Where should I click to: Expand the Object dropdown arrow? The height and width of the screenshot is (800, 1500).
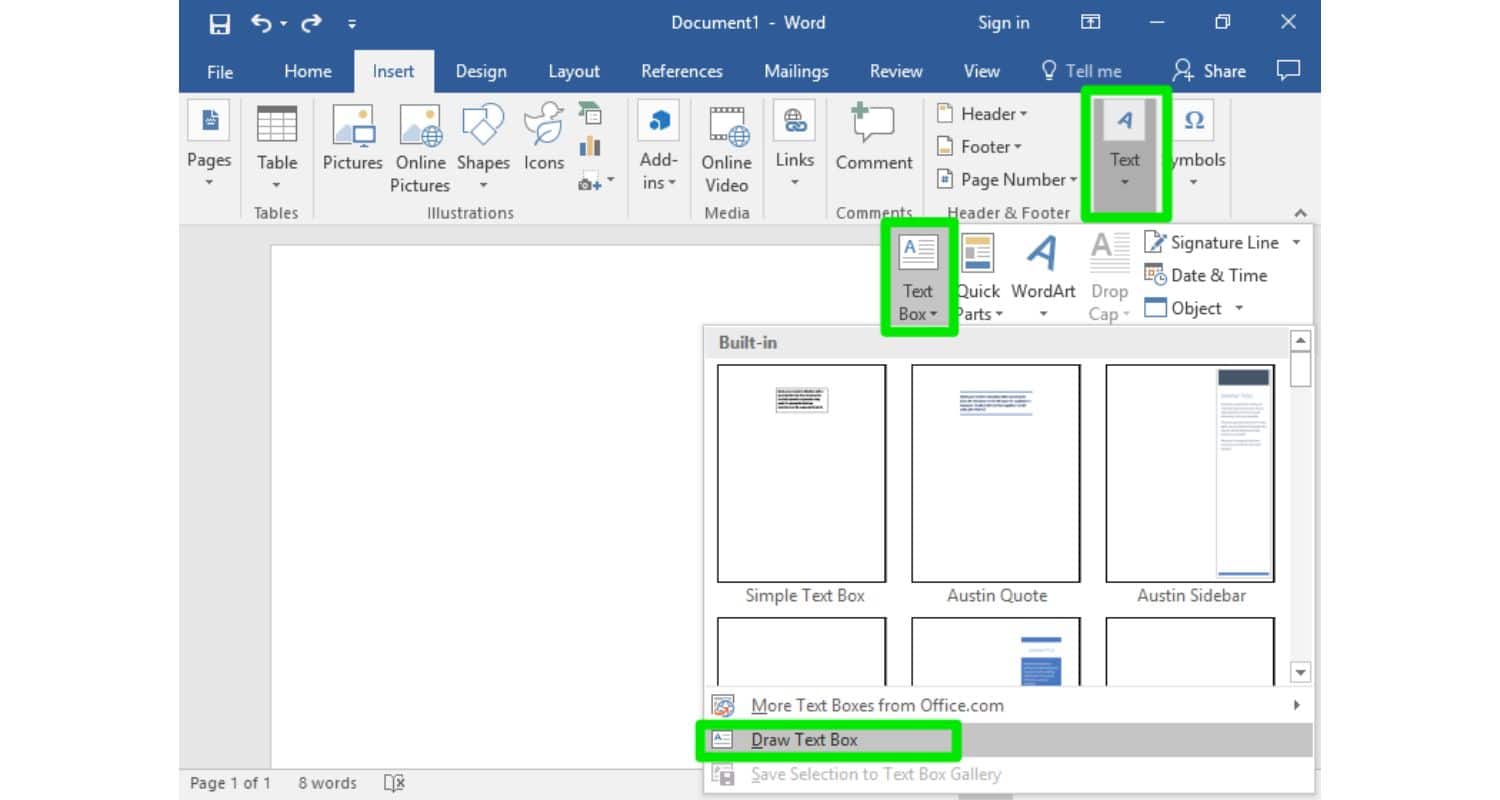(x=1239, y=308)
